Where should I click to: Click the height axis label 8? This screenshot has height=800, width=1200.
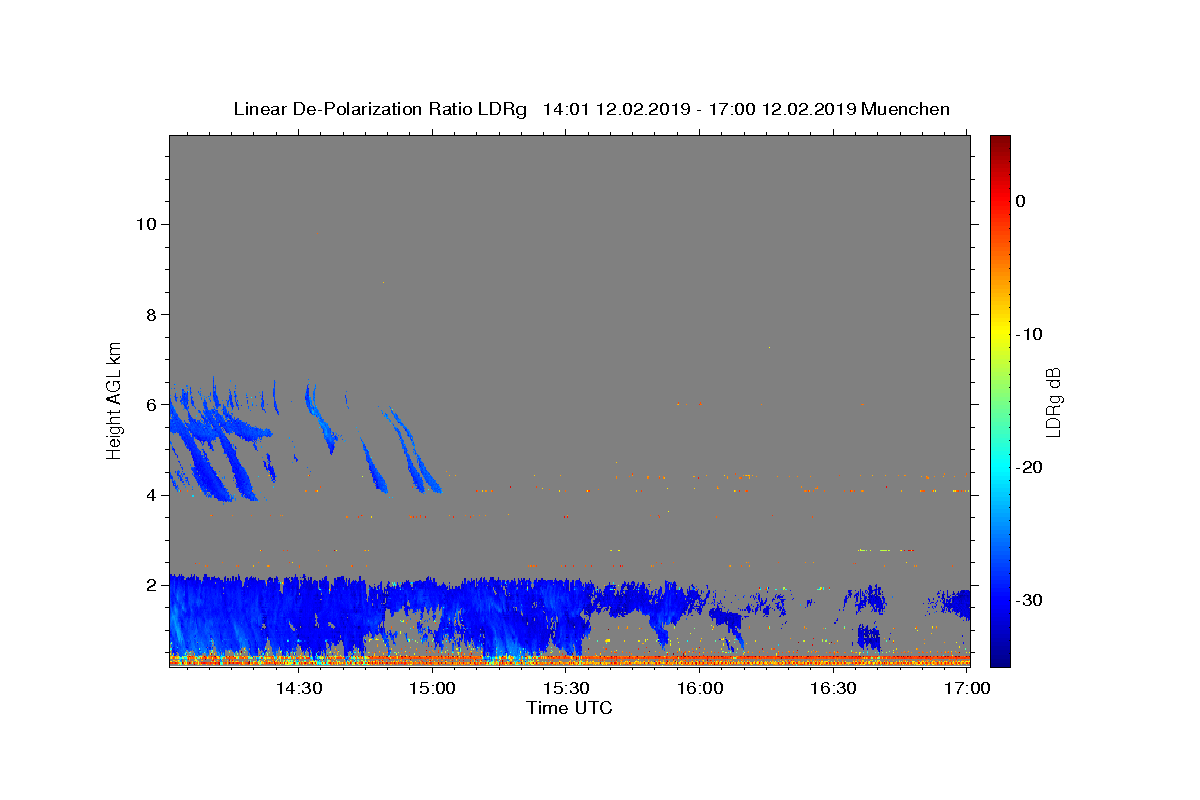click(x=150, y=314)
